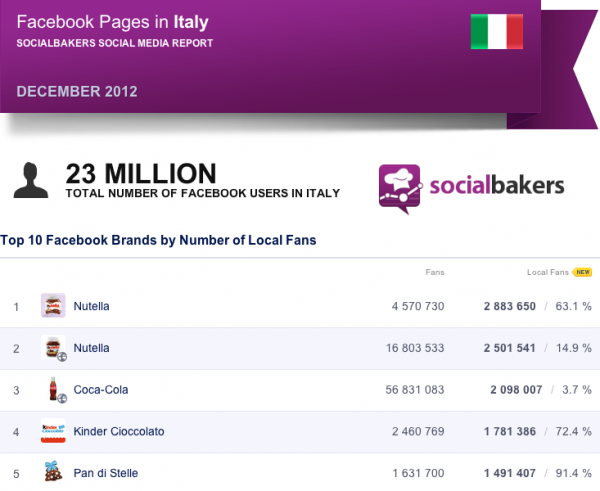The height and width of the screenshot is (491, 600).
Task: Click the Fans column header
Action: pyautogui.click(x=435, y=272)
